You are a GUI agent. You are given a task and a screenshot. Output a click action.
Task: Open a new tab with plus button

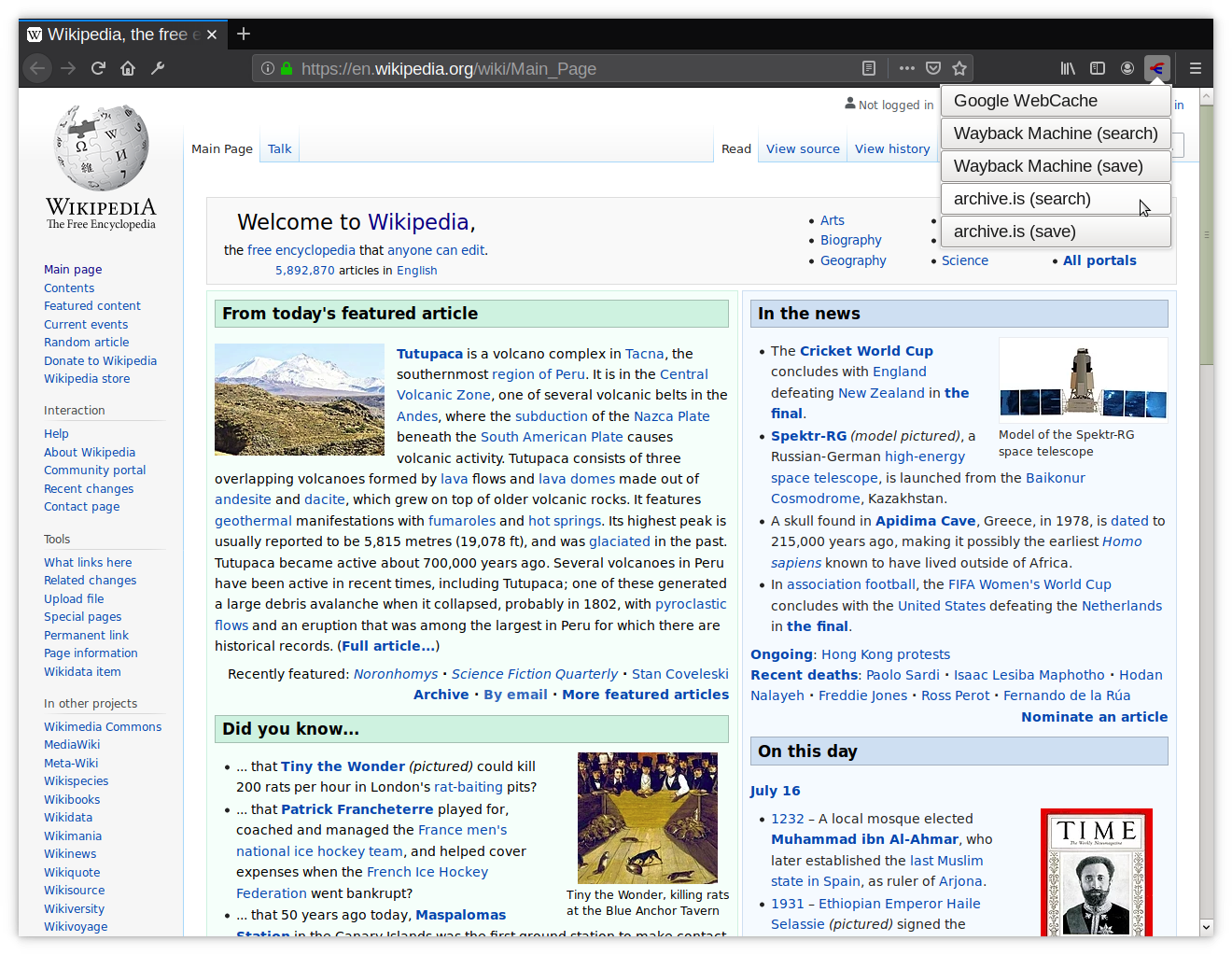tap(244, 34)
